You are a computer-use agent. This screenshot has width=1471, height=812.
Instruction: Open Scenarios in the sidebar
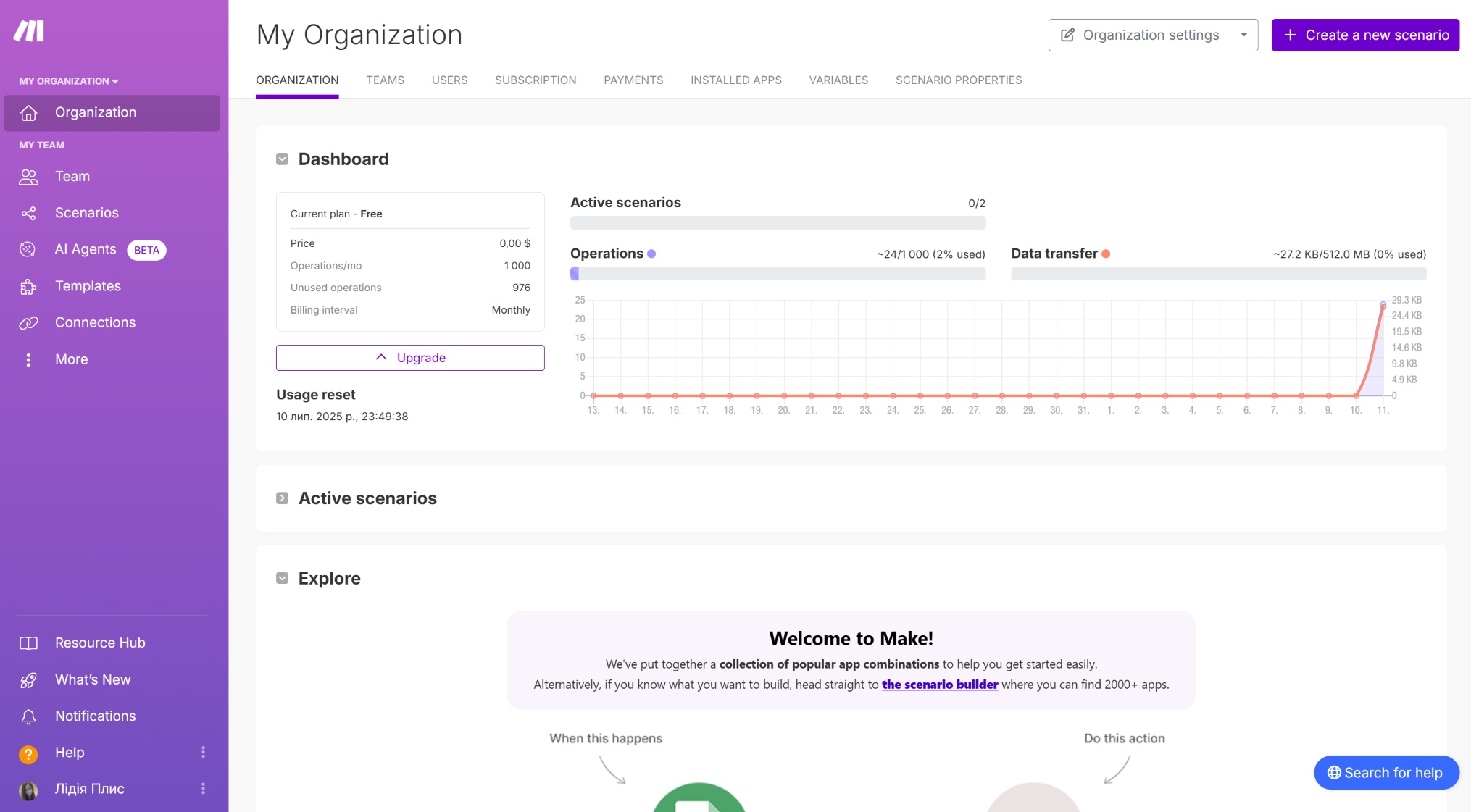tap(112, 213)
